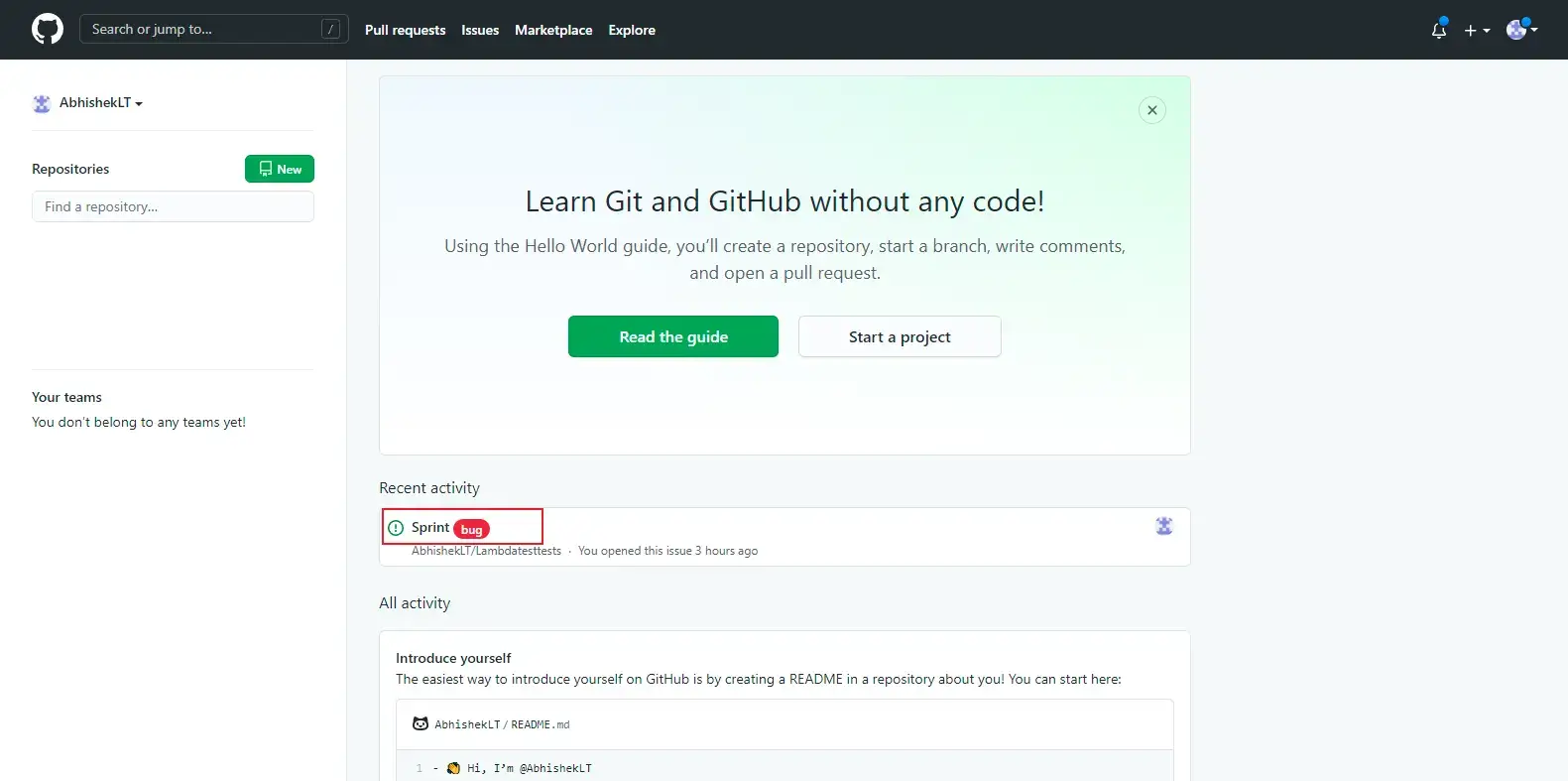The image size is (1568, 781).
Task: Click the Repositories sidebar heading
Action: click(70, 169)
